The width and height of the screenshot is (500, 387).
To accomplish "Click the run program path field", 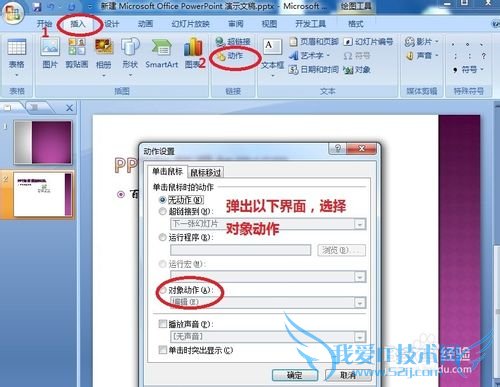I will (x=240, y=250).
